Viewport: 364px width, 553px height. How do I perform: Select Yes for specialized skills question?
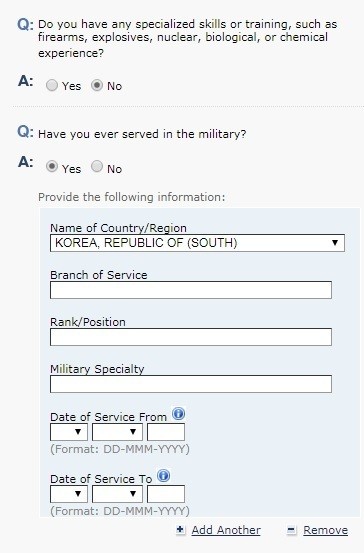pos(52,85)
